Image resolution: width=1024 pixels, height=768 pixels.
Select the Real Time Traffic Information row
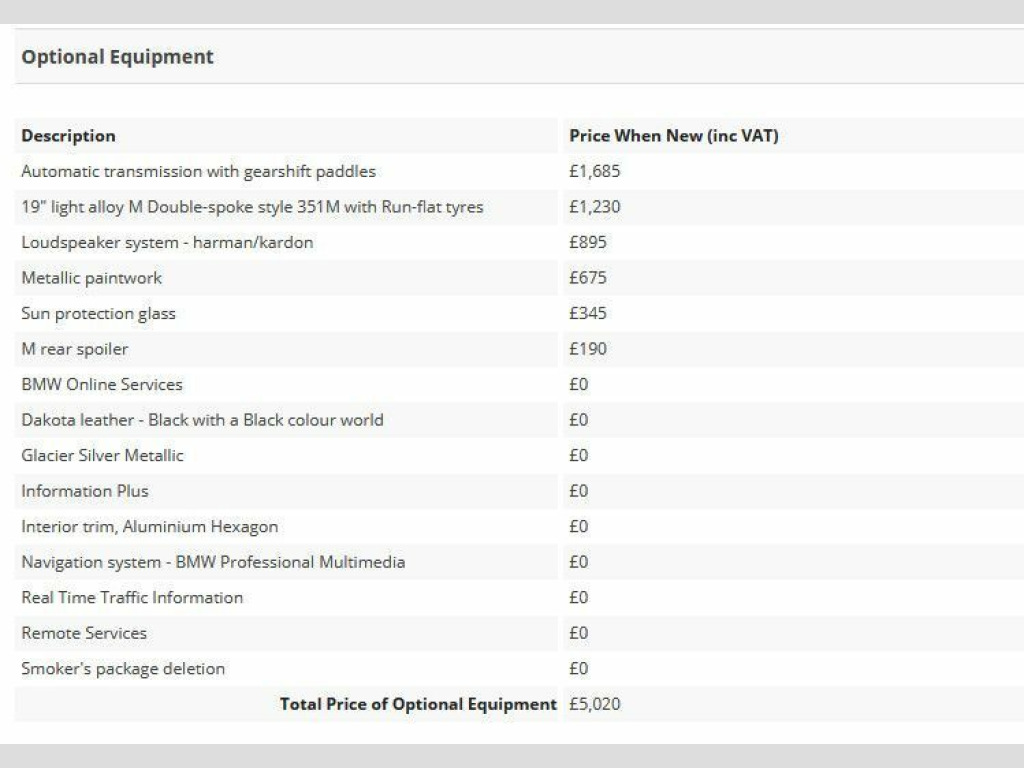[132, 597]
